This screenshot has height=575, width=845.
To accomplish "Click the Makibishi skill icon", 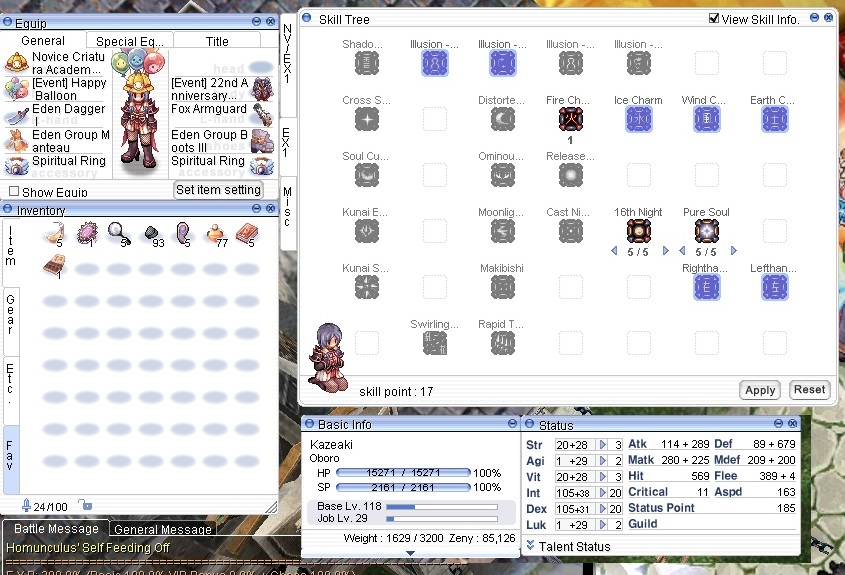I will [502, 287].
